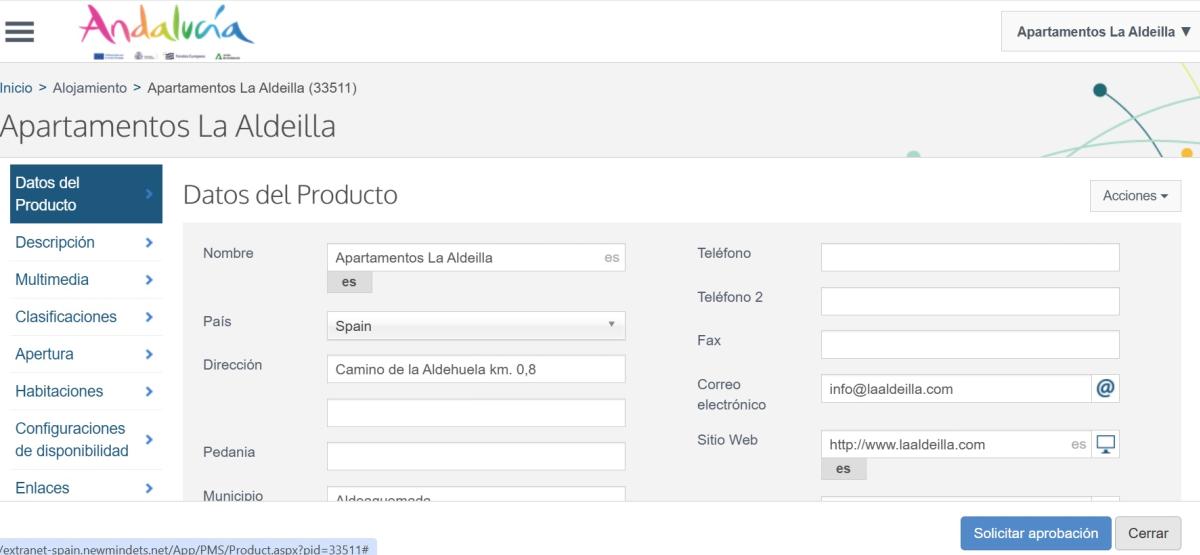This screenshot has width=1200, height=555.
Task: Click the Clasificaciones chevron arrow
Action: tap(149, 317)
